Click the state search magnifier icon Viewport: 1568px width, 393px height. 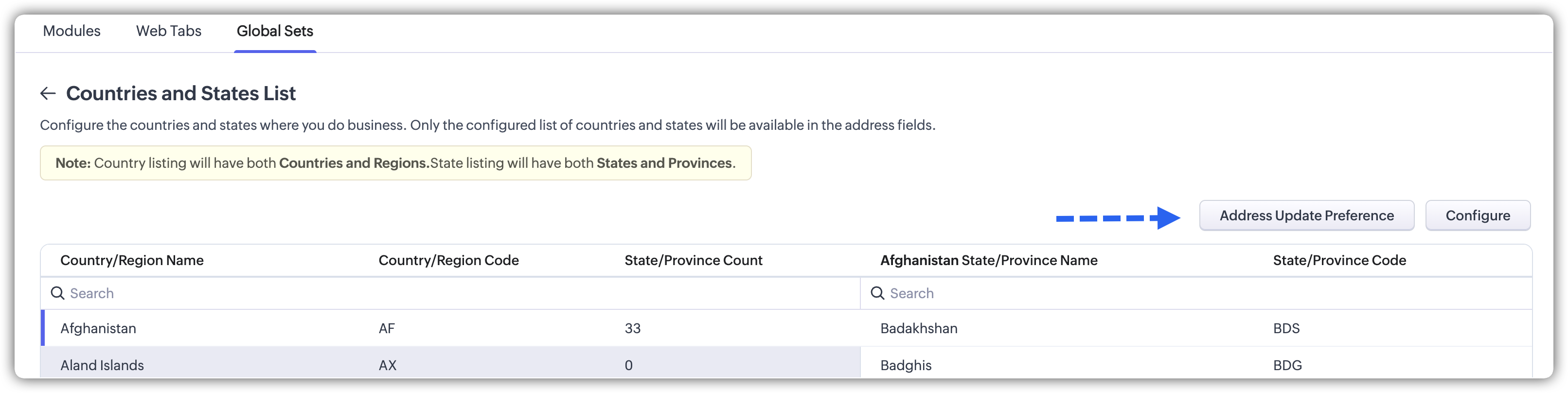877,293
